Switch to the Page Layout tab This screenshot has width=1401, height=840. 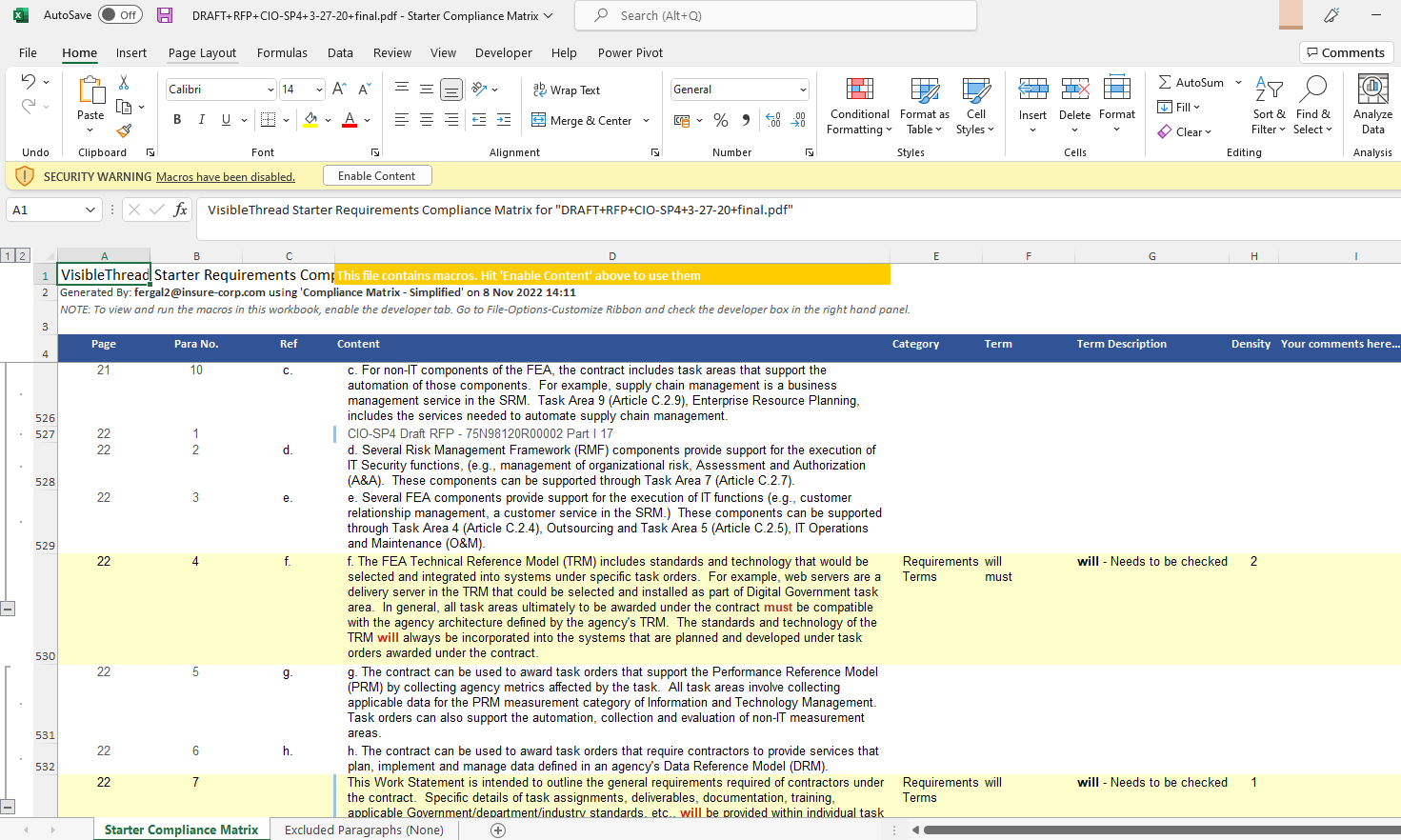coord(202,52)
